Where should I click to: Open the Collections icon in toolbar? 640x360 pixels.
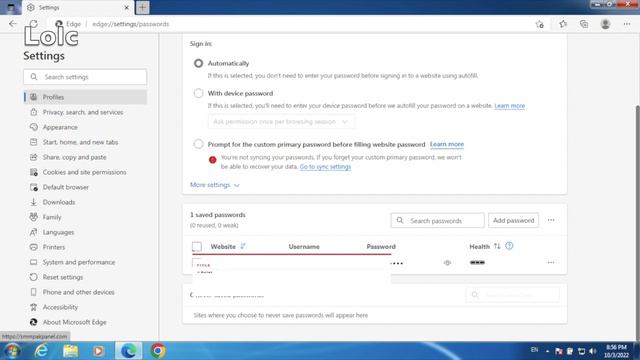584,24
